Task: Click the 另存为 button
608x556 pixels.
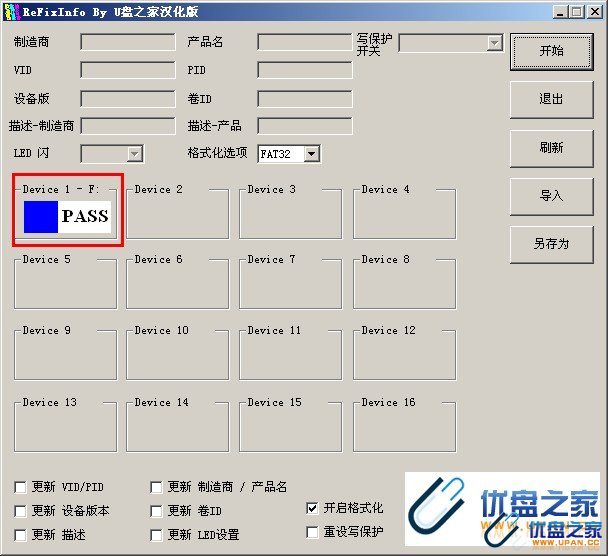Action: [551, 243]
